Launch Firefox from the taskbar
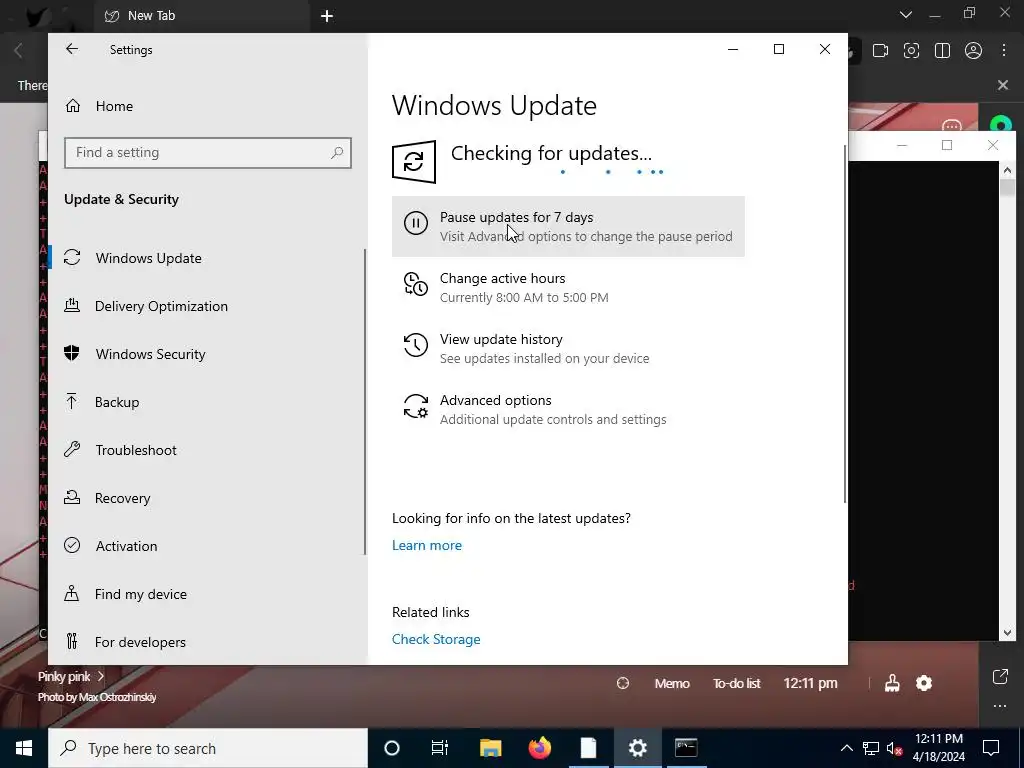Screen dimensions: 1024x768 [x=539, y=748]
